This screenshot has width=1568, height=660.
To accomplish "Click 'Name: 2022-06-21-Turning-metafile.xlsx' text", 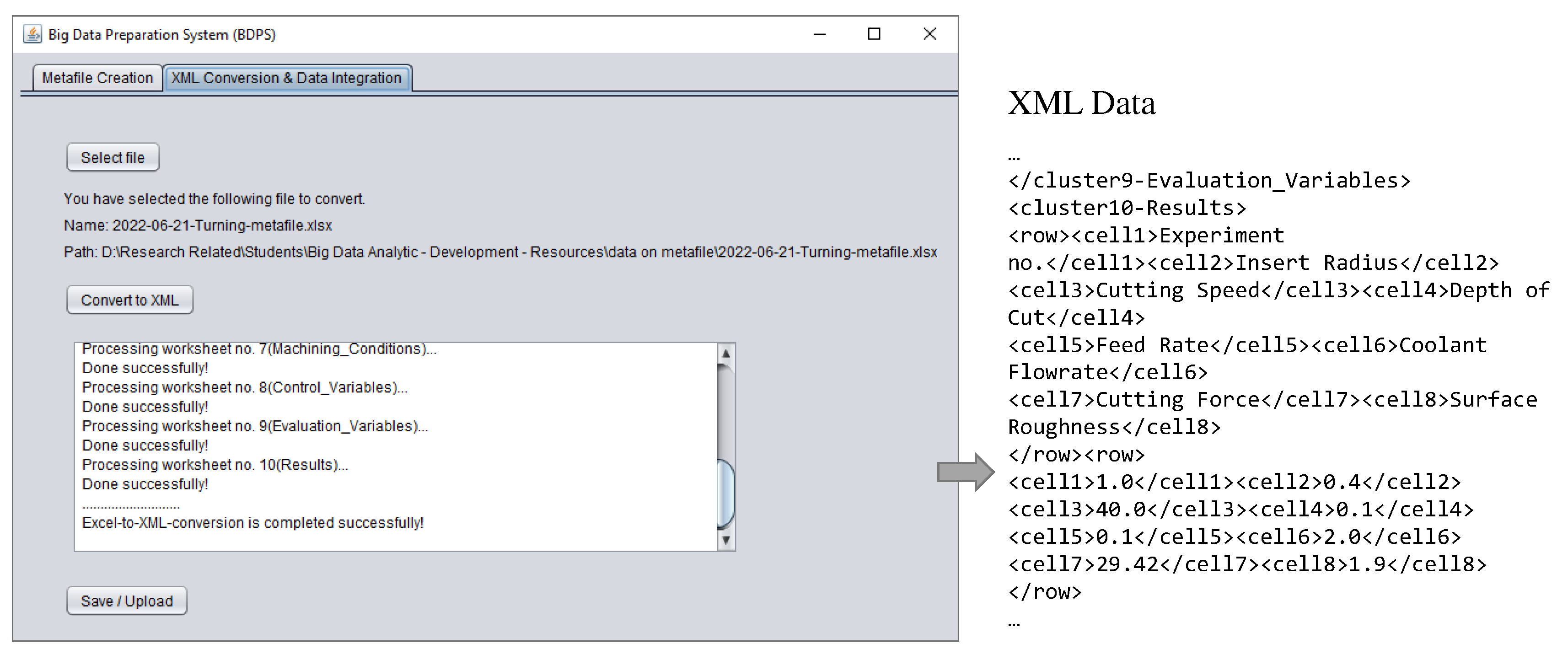I will pyautogui.click(x=198, y=225).
